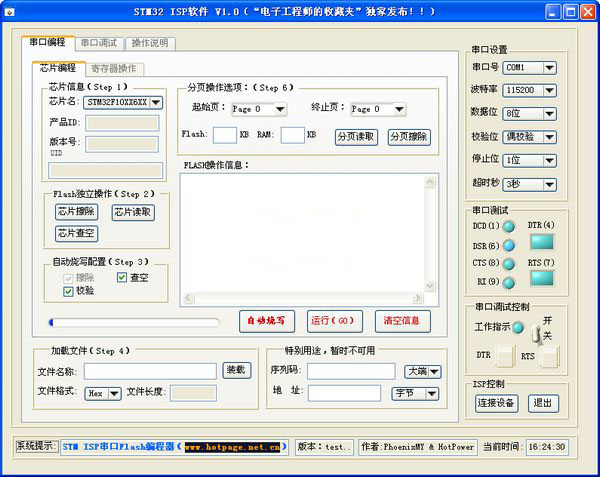
Task: Click the 连接设备 button
Action: tap(497, 403)
